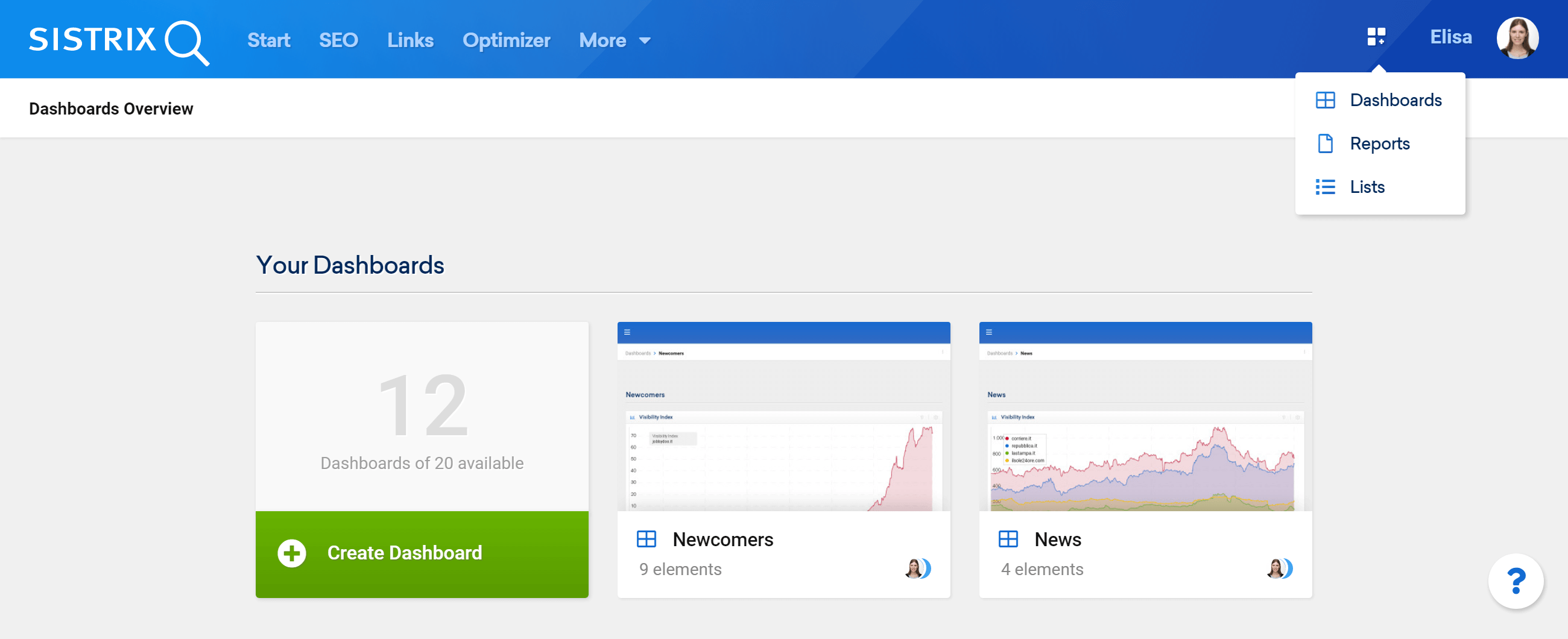Click the Lists bullet icon
Viewport: 1568px width, 639px height.
[1325, 187]
